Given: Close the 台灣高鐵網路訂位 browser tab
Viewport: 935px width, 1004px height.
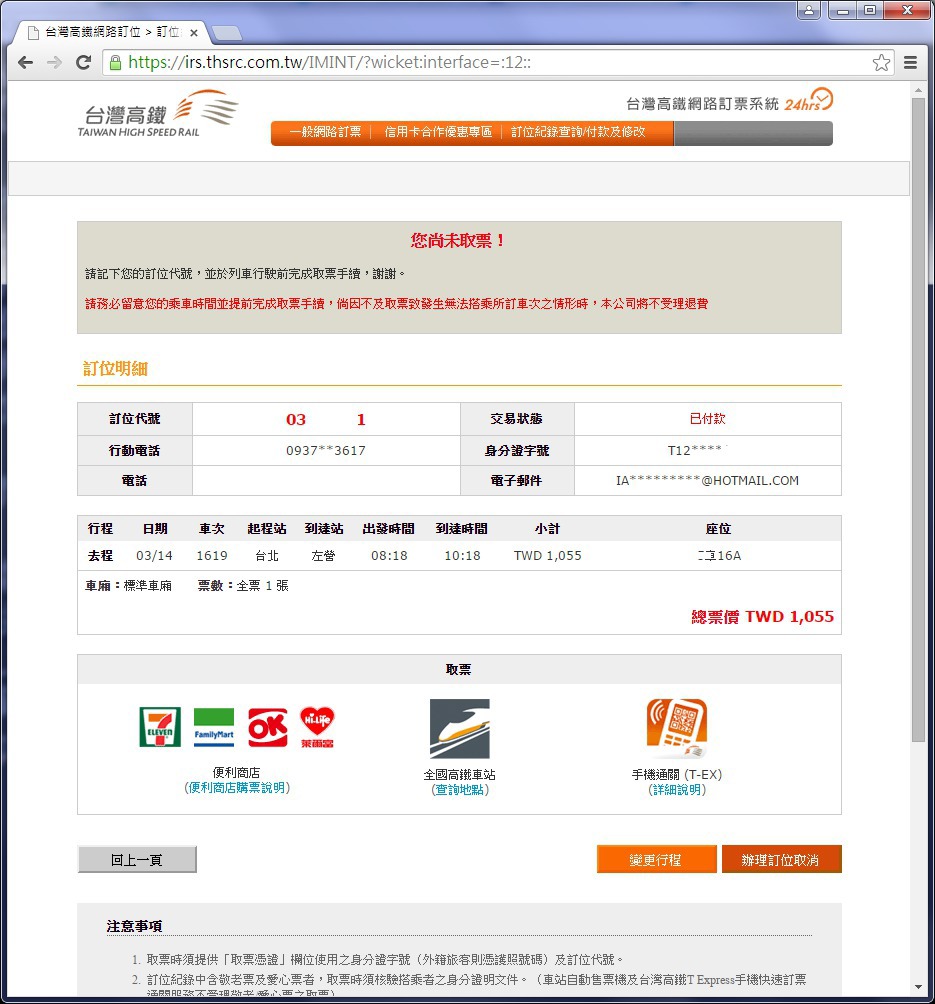Looking at the screenshot, I should click(x=193, y=33).
